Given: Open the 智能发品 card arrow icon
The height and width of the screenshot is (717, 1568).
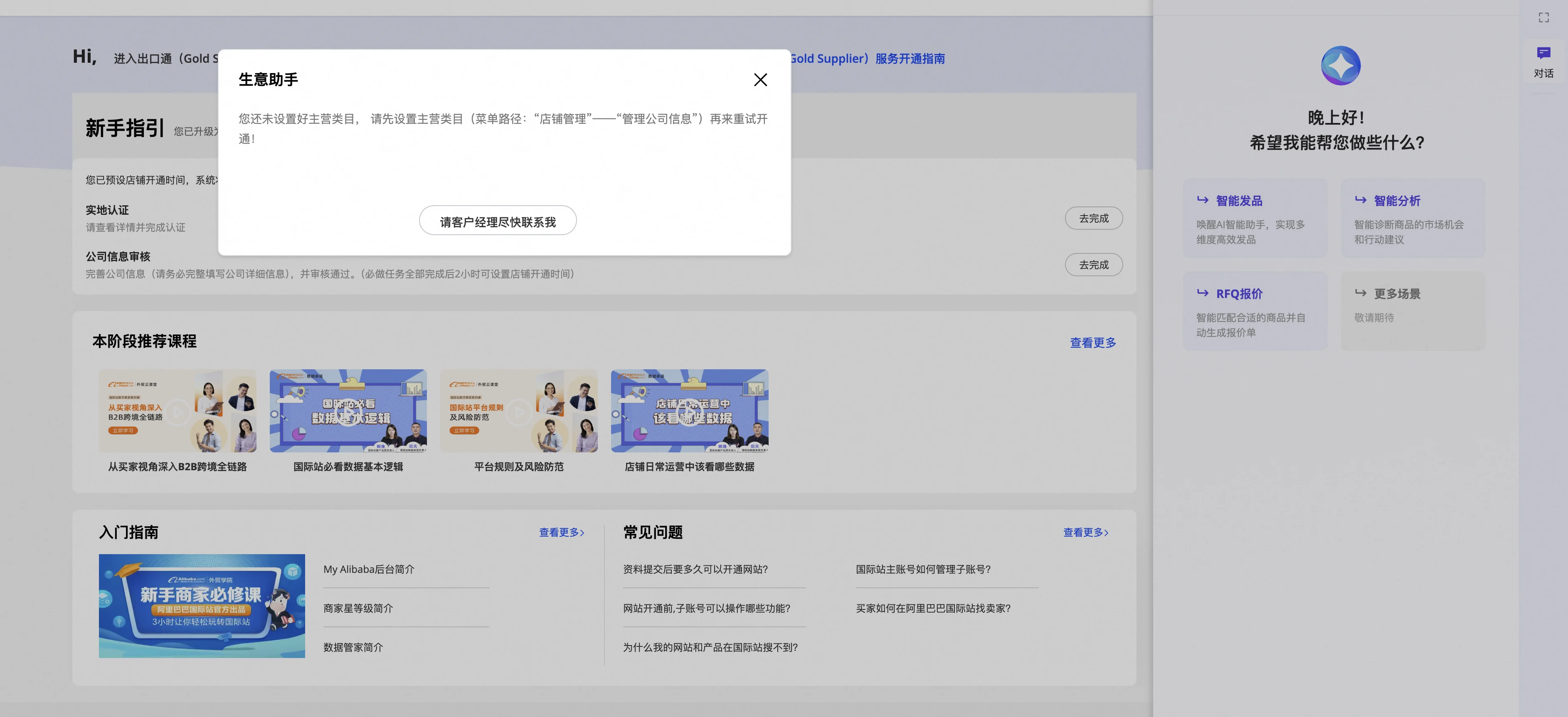Looking at the screenshot, I should click(1202, 200).
